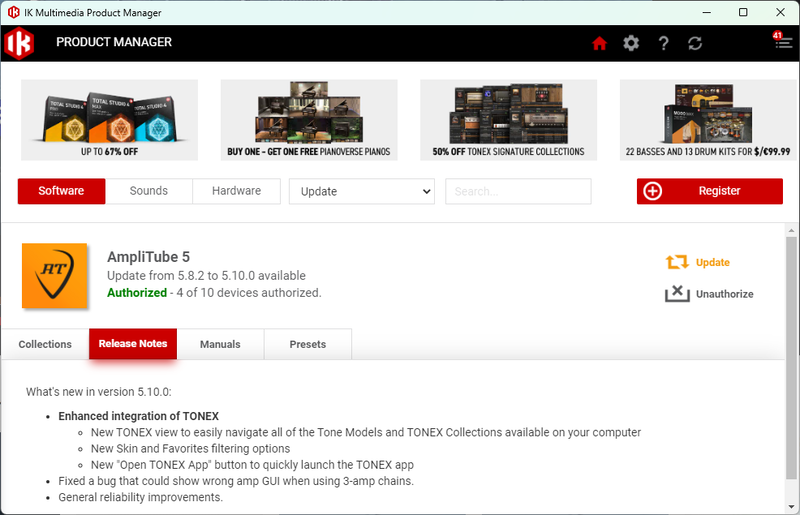Open the Manuals tab

(220, 344)
